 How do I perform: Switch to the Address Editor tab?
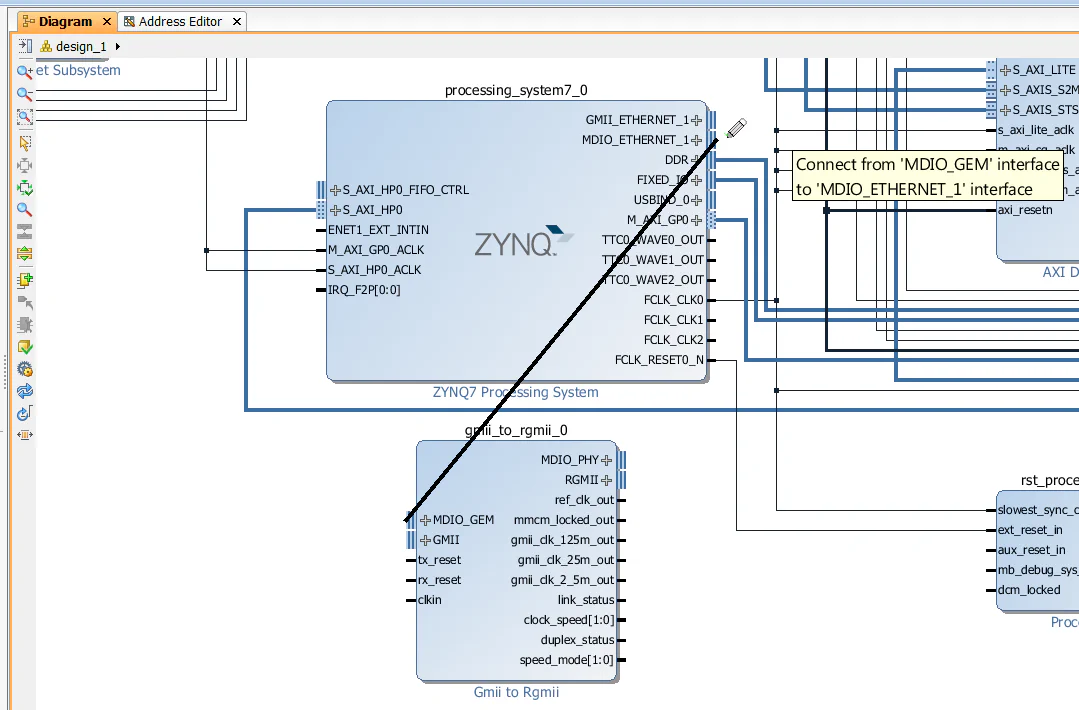point(181,20)
